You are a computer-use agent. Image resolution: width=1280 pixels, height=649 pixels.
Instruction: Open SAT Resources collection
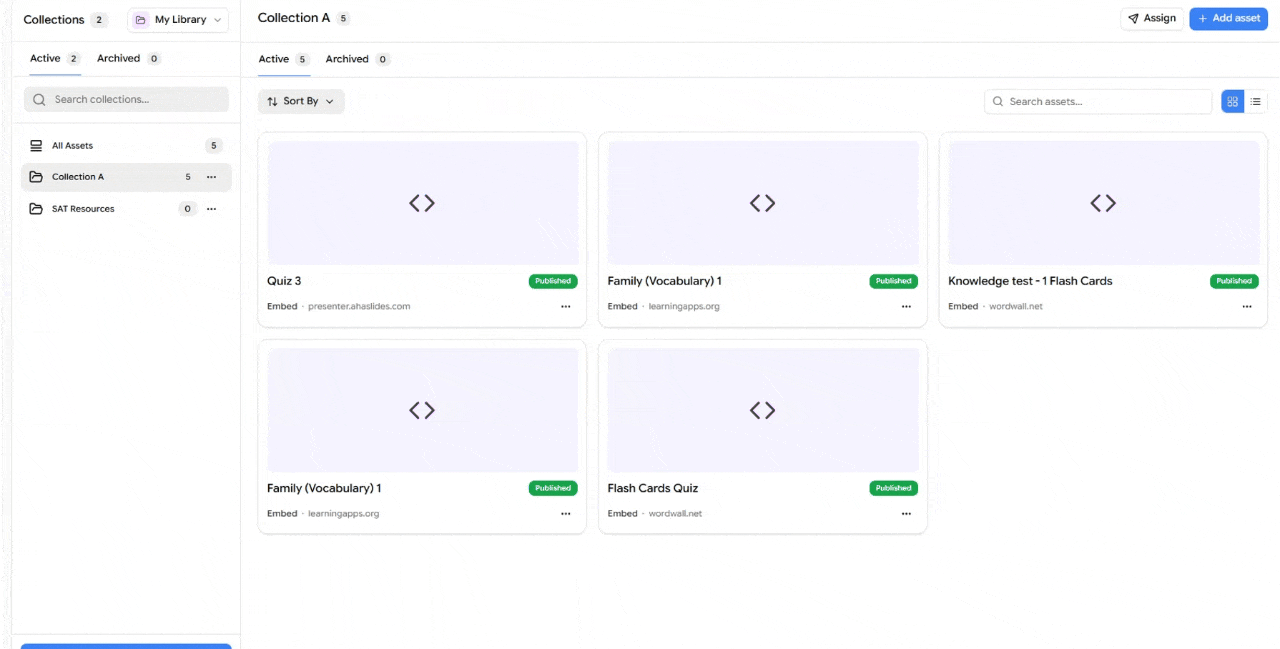tap(126, 209)
